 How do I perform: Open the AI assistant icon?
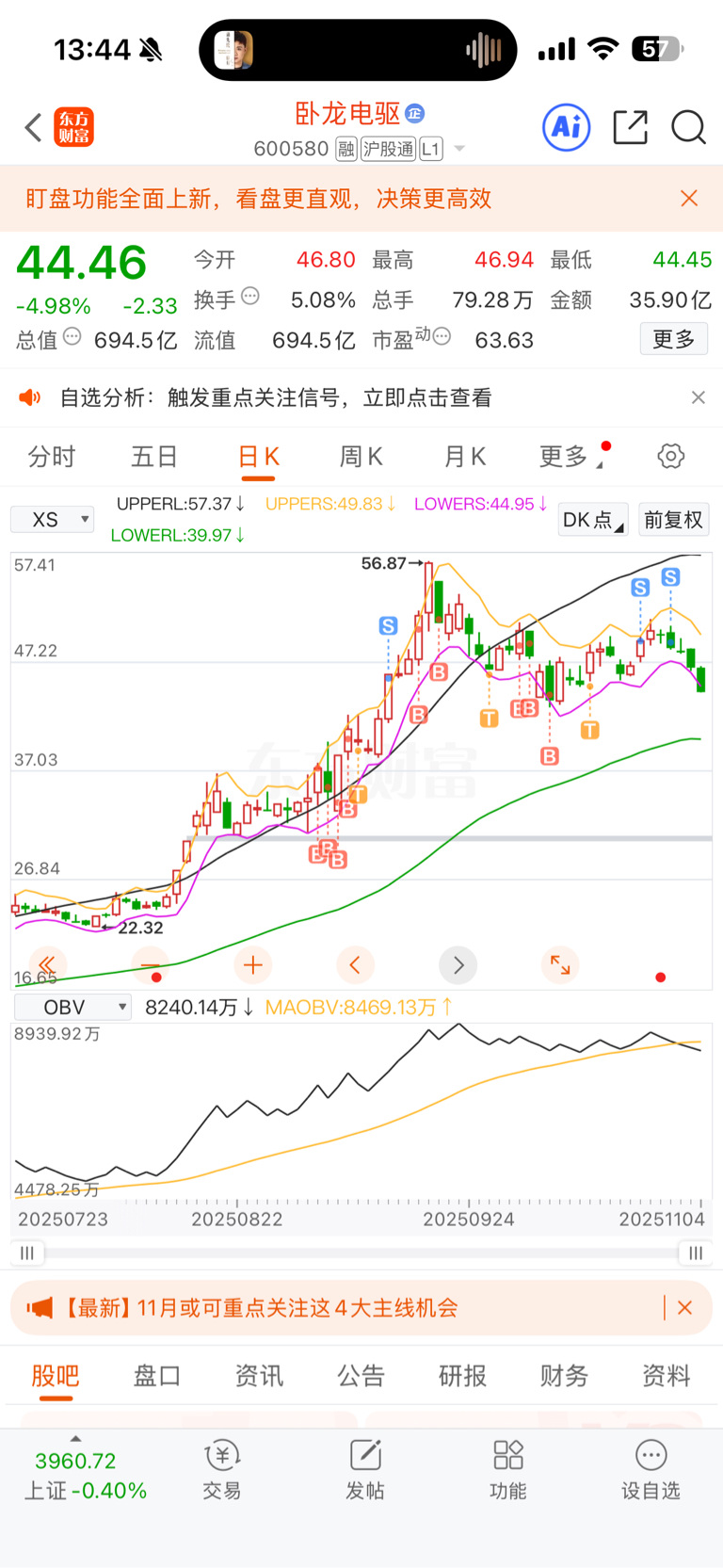pos(567,127)
